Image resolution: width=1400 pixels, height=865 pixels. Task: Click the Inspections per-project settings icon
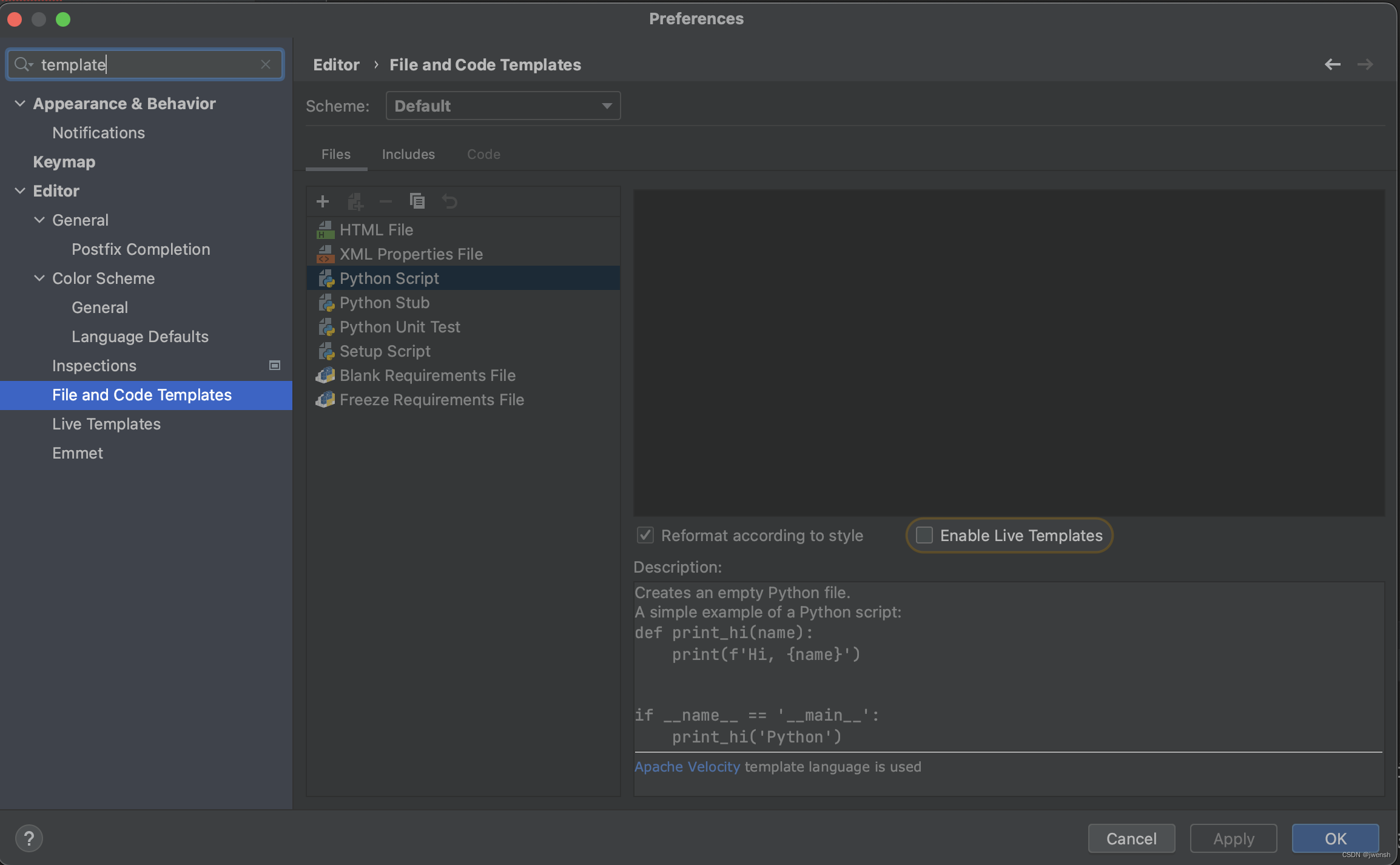(274, 365)
